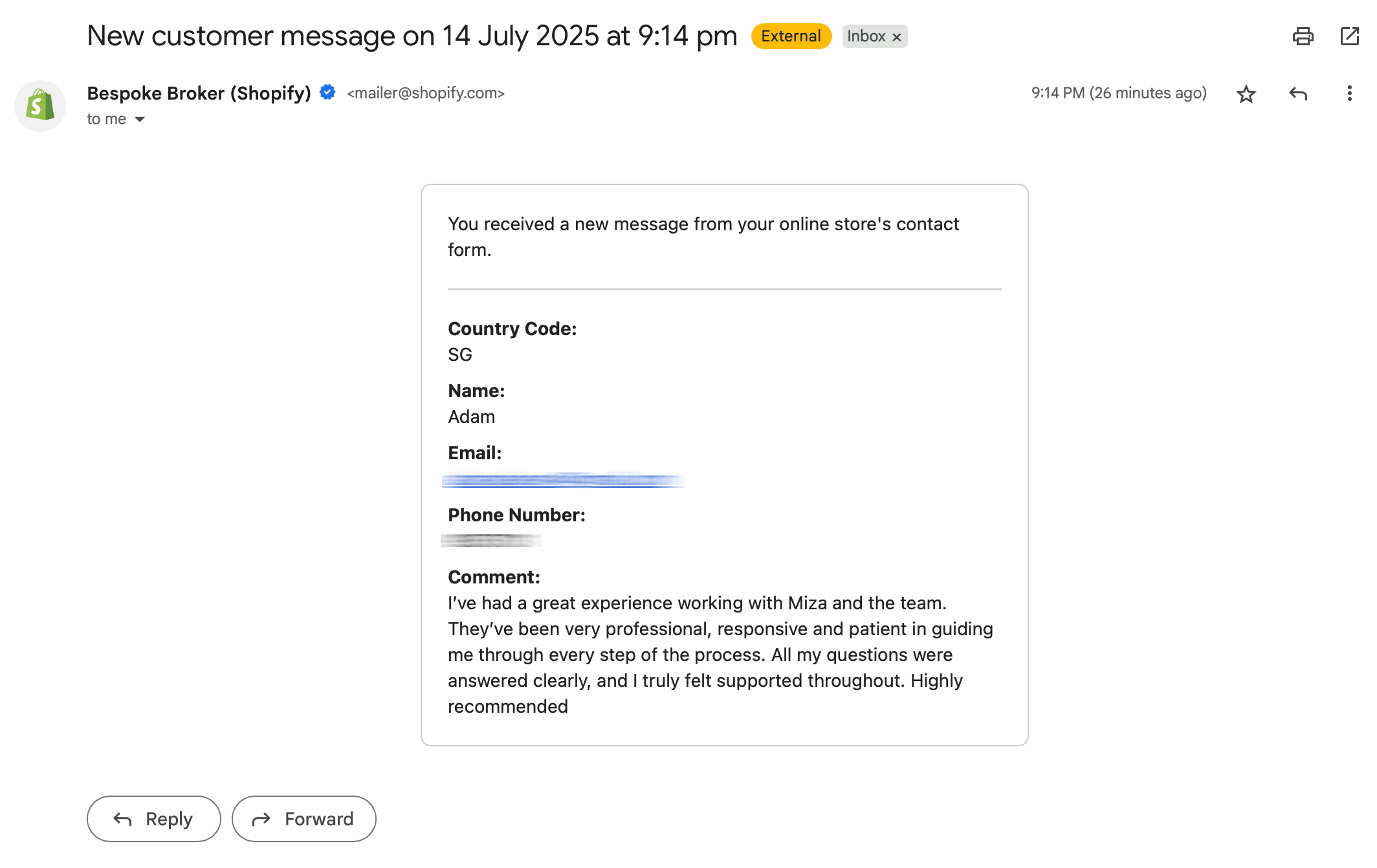
Task: Click the email subject line heading
Action: (x=412, y=36)
